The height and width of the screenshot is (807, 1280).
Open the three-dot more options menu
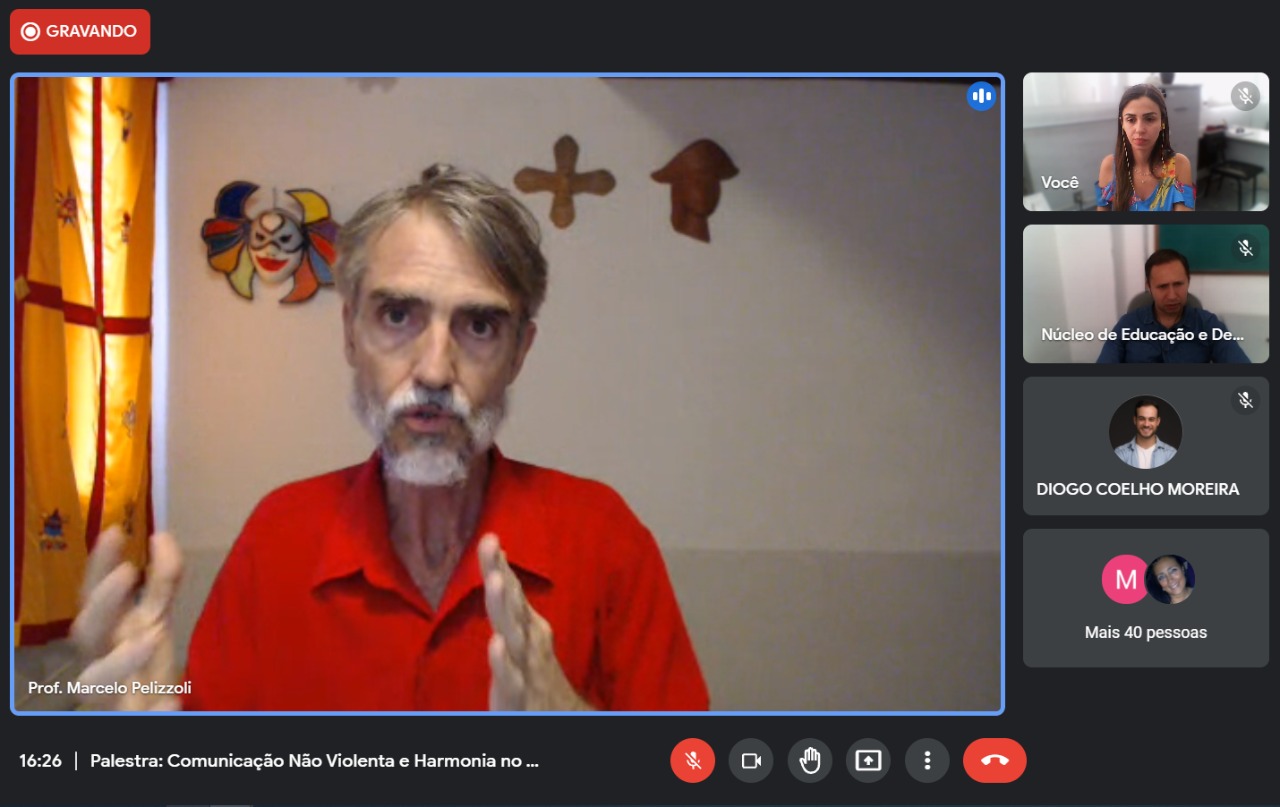click(x=927, y=761)
